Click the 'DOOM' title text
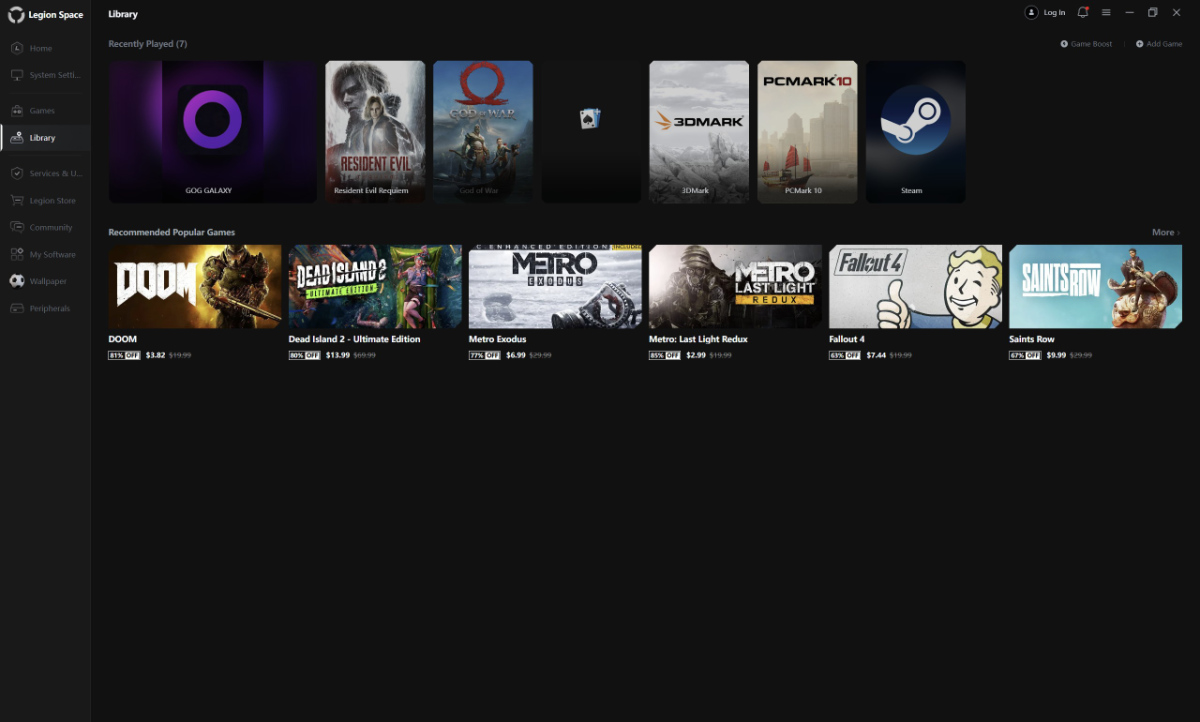Screen dimensions: 1200x722 [123, 339]
